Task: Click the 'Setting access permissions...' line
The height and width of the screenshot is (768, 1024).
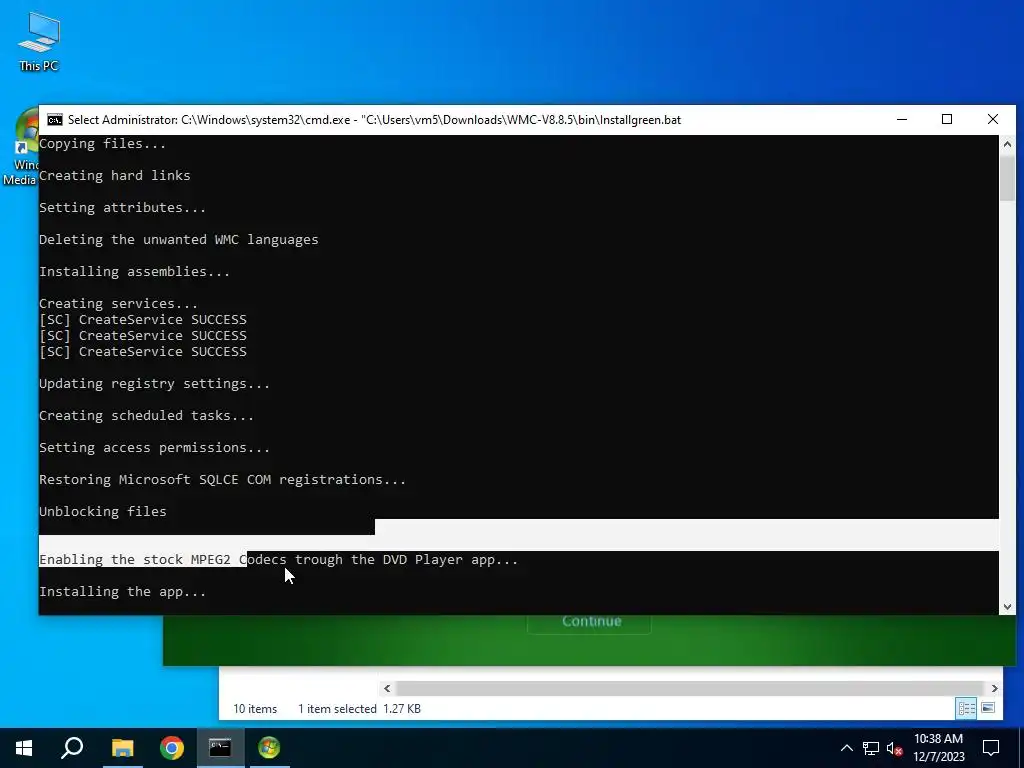Action: tap(154, 447)
